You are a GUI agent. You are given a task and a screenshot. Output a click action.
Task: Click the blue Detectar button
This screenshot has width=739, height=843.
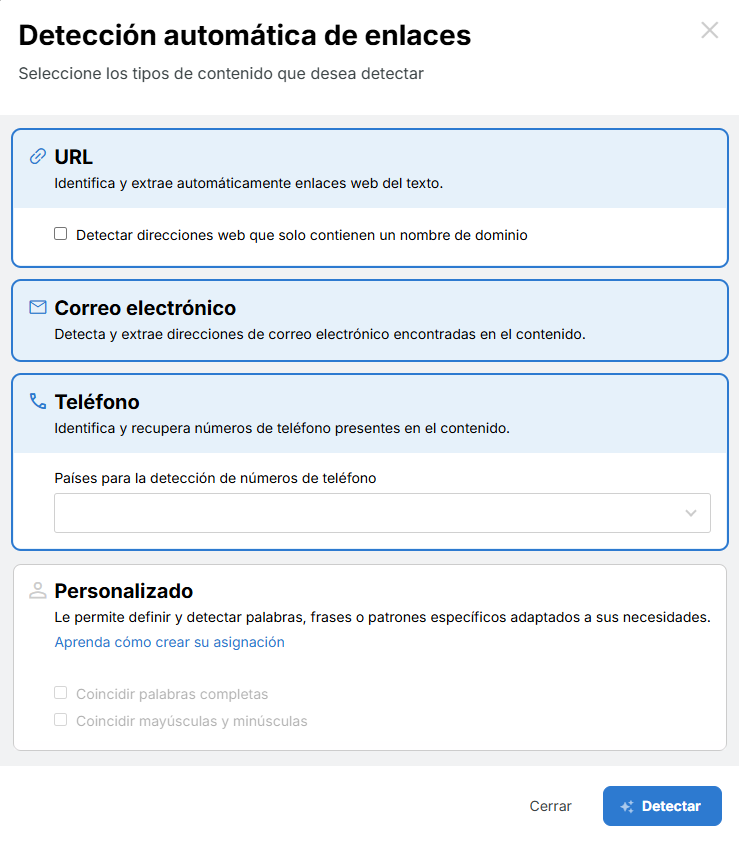pyautogui.click(x=662, y=806)
